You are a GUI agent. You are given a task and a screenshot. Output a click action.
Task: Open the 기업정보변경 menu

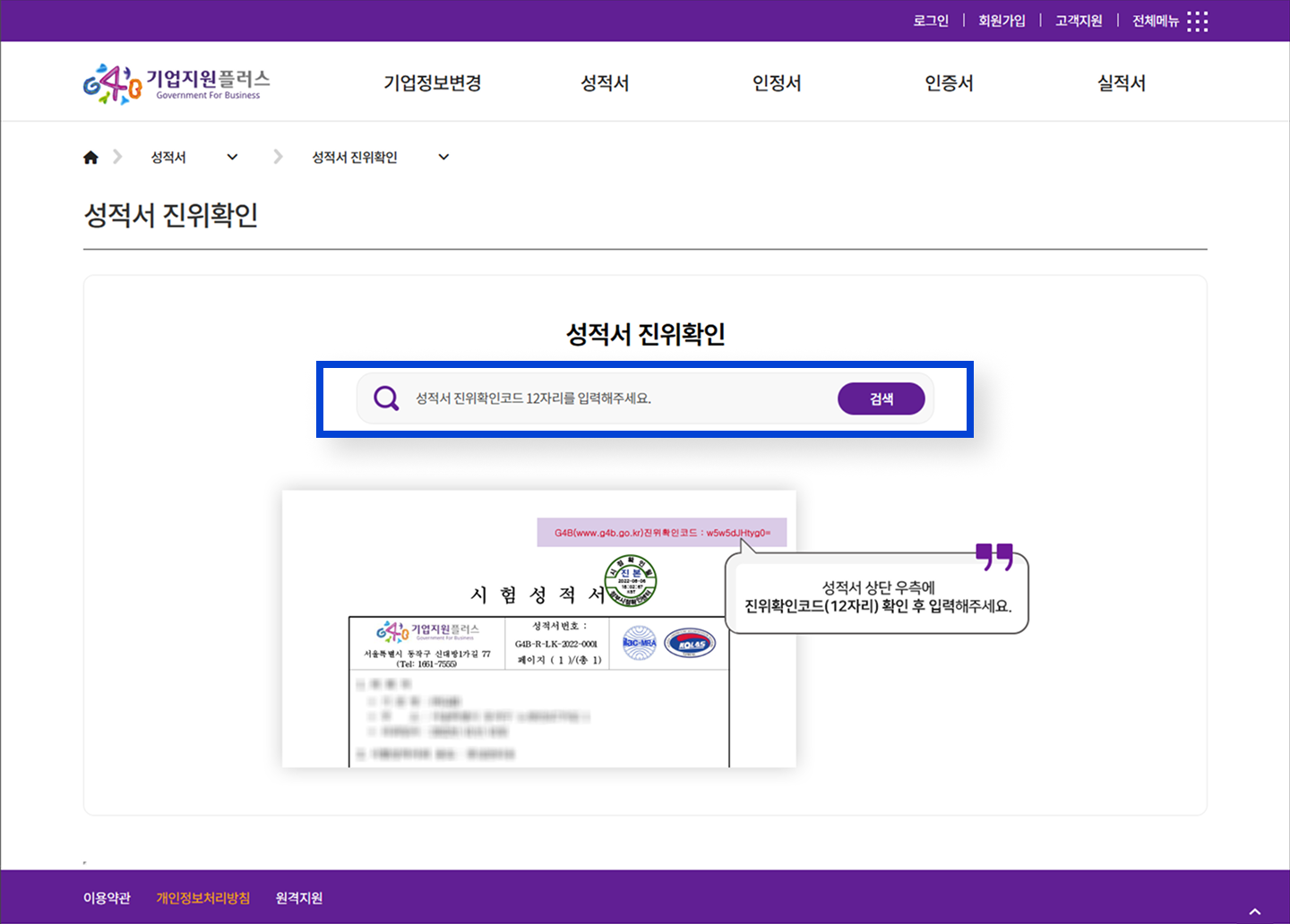click(433, 83)
